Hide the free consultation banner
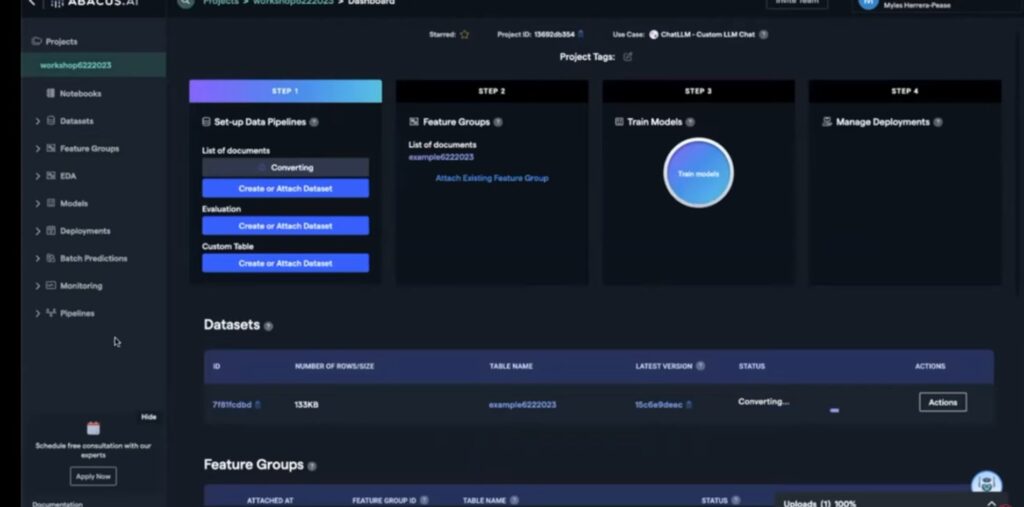The width and height of the screenshot is (1024, 507). 148,417
